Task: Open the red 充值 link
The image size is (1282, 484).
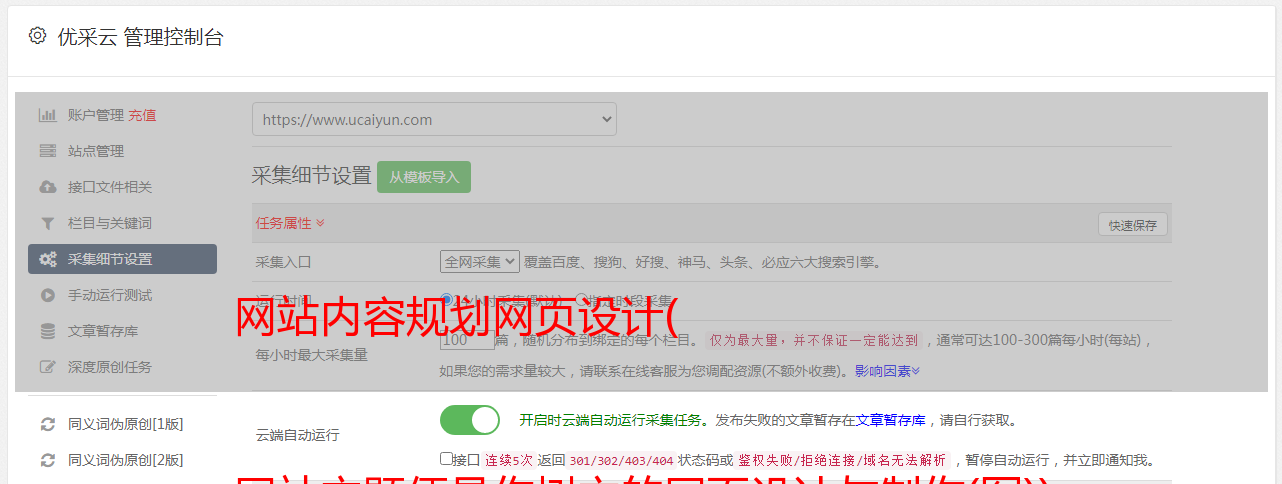Action: point(142,115)
